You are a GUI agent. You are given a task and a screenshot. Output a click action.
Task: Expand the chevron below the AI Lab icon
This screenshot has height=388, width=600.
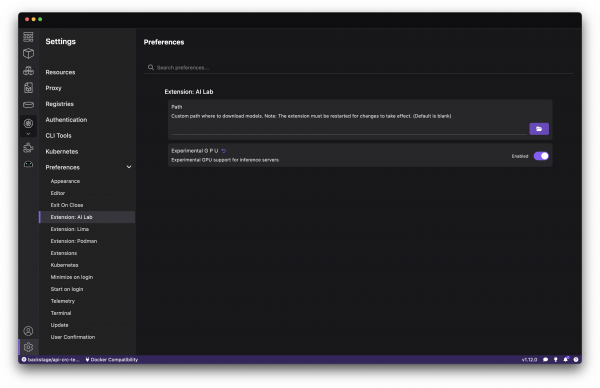point(28,134)
